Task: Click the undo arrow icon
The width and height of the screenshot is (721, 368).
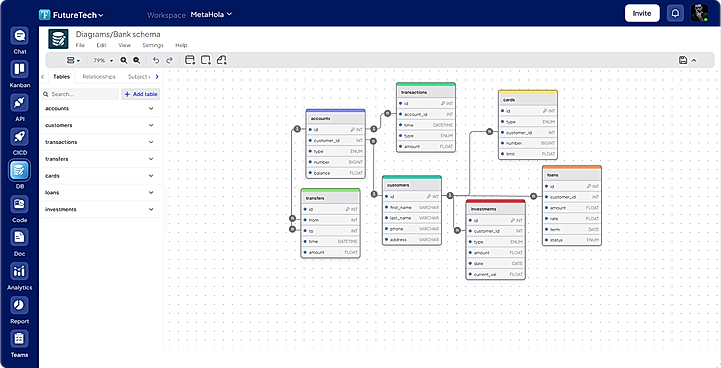Action: (x=156, y=60)
